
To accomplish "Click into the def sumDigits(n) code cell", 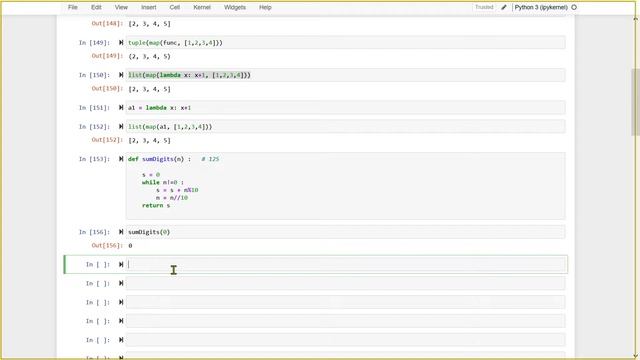I will tap(345, 186).
